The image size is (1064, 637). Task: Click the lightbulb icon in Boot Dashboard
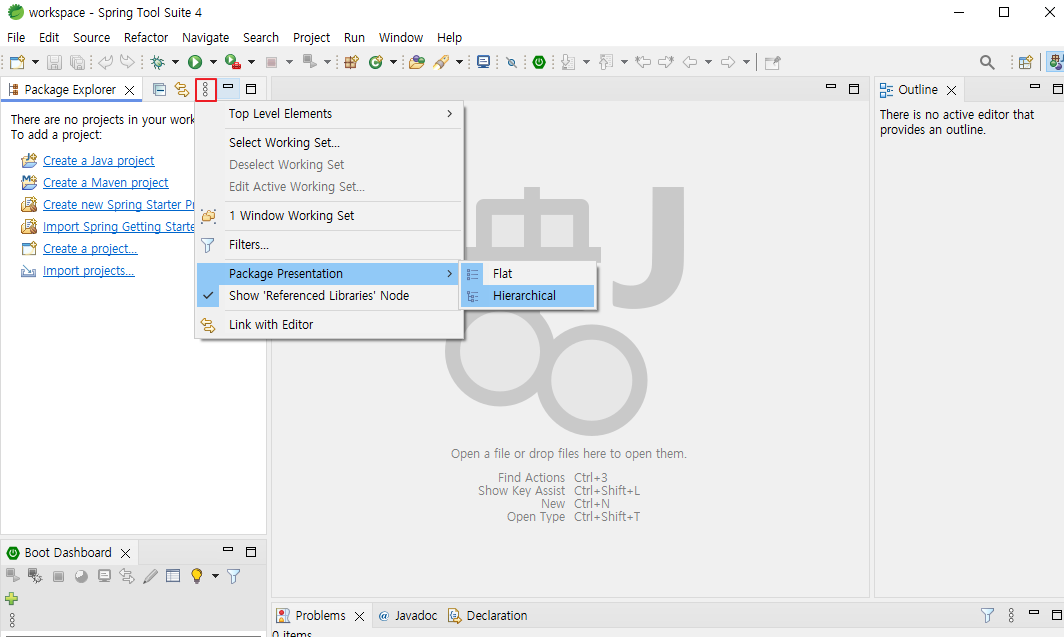coord(197,576)
